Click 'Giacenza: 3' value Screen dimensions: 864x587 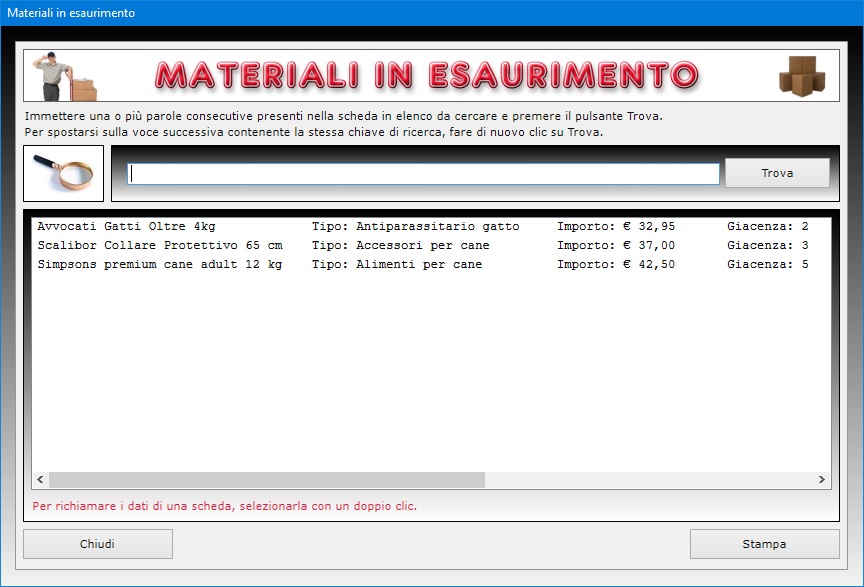point(768,245)
